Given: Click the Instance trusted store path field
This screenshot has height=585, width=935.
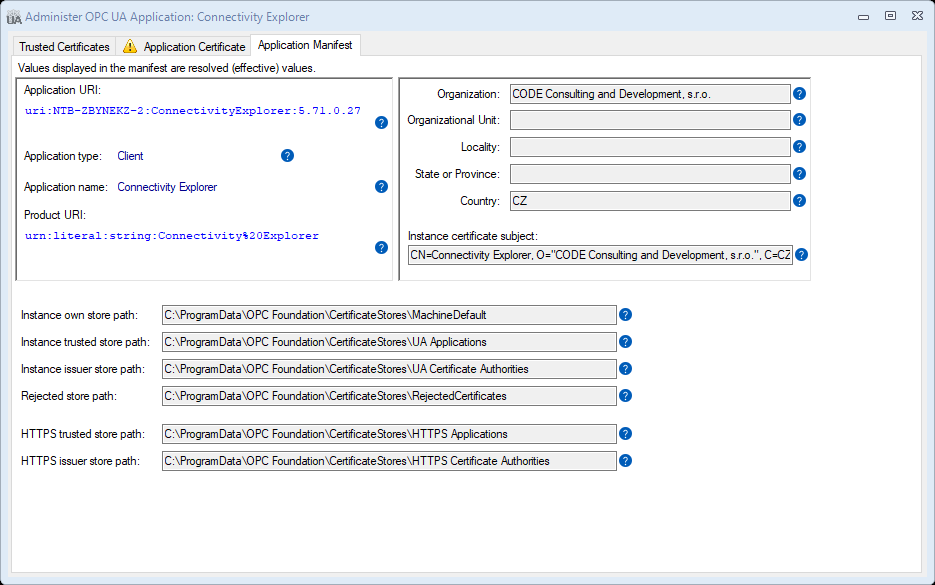Looking at the screenshot, I should pyautogui.click(x=389, y=342).
